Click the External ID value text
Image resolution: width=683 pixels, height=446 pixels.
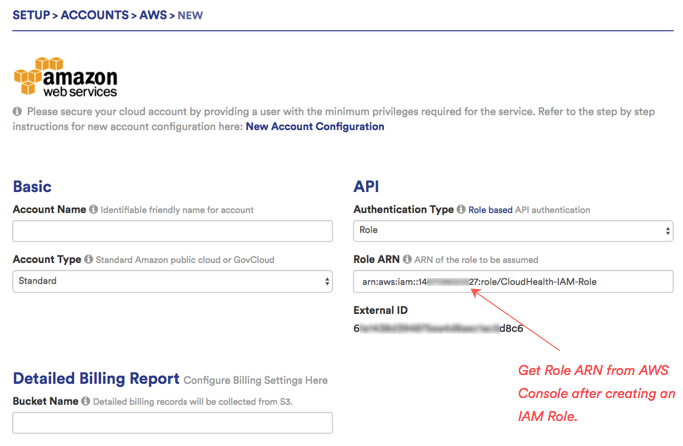438,328
